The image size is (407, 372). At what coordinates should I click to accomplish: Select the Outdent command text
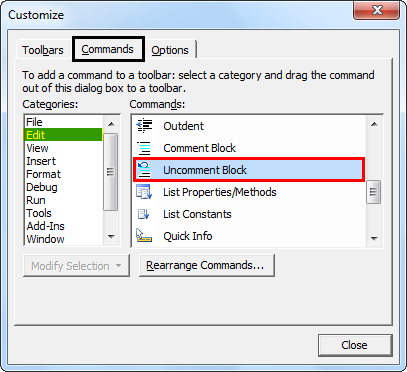pos(183,126)
